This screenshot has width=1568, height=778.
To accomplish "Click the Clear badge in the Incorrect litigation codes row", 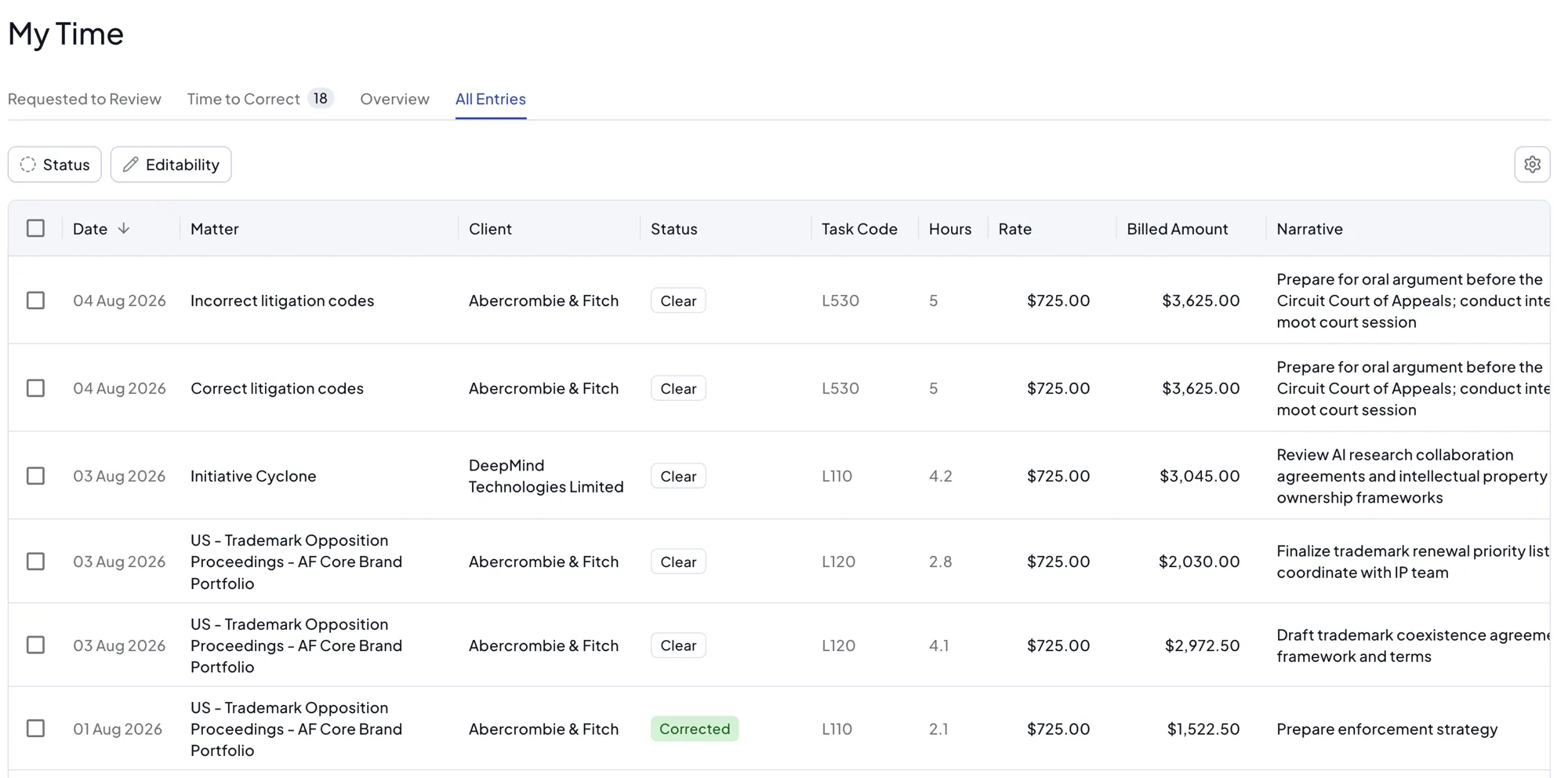I will (678, 300).
